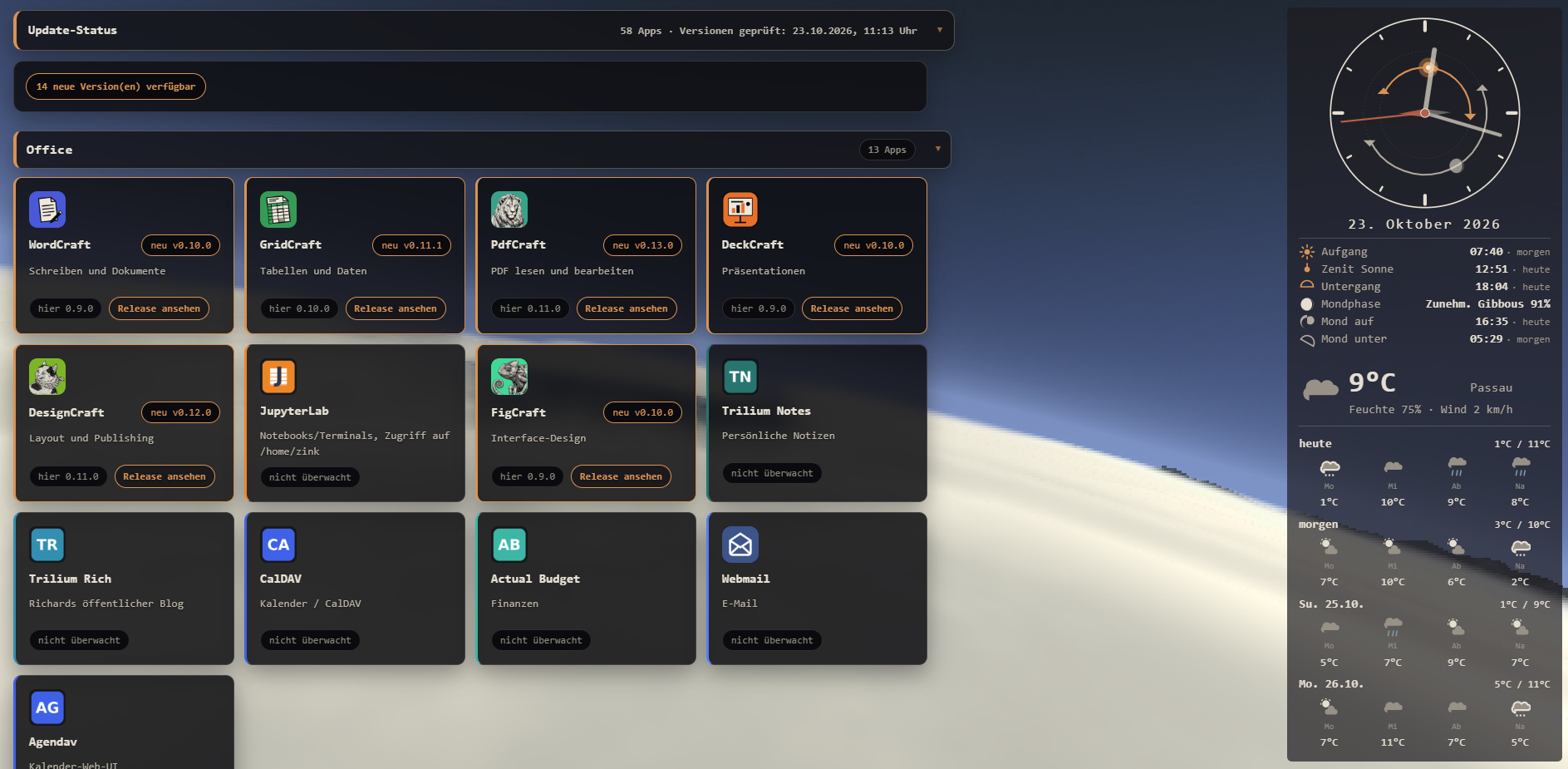Click the Agendav AG icon

tap(47, 707)
